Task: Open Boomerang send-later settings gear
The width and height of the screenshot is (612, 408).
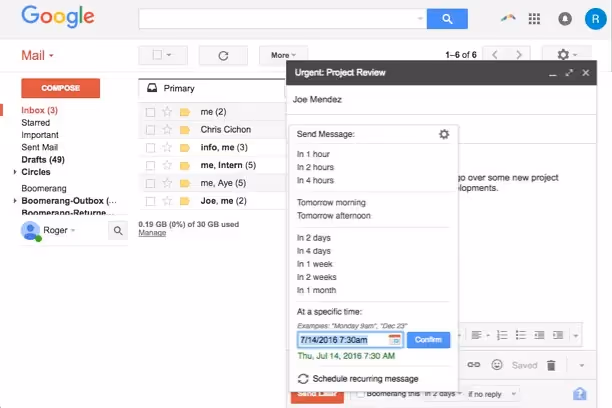Action: coord(444,134)
